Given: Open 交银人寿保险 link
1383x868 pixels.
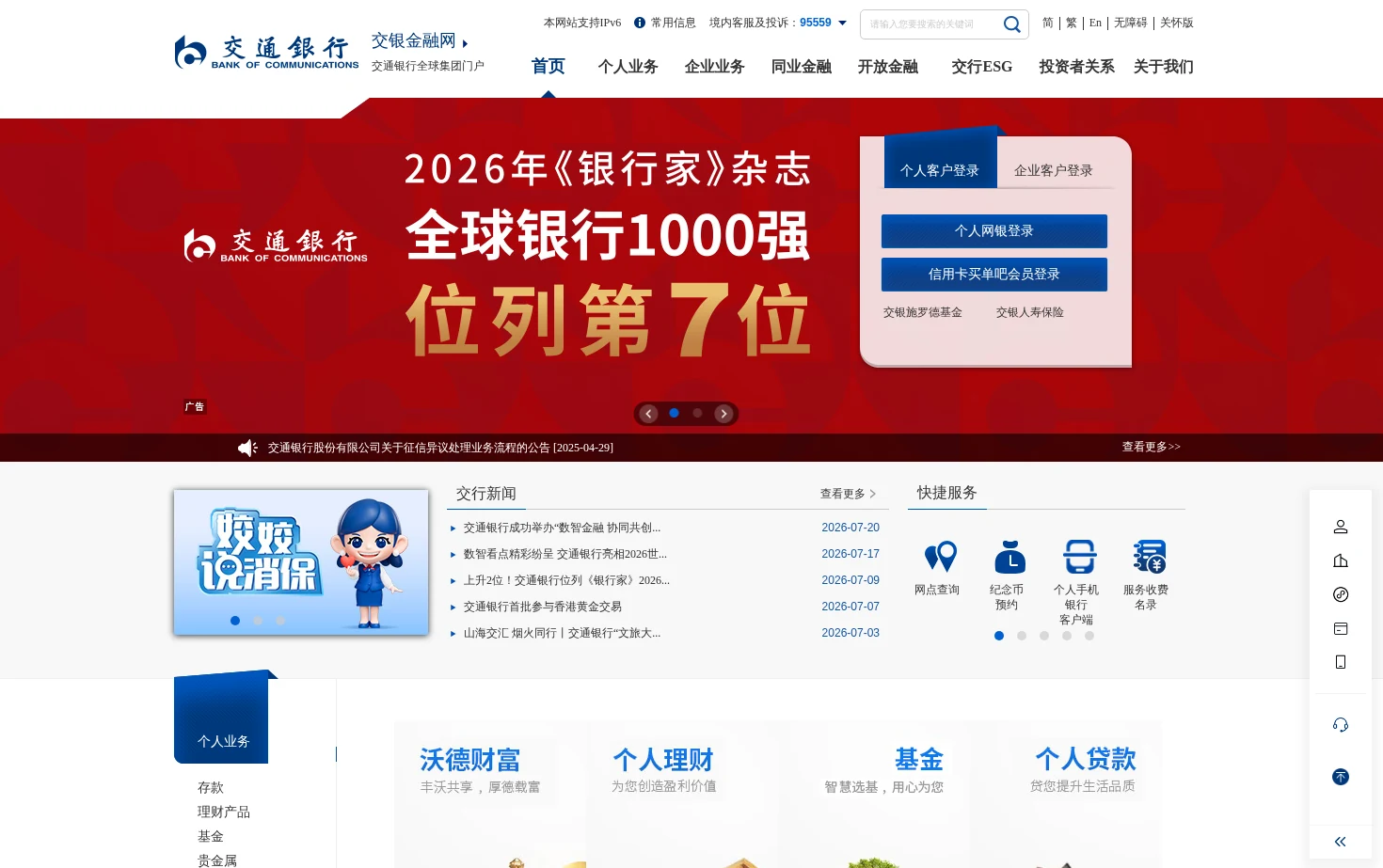Looking at the screenshot, I should tap(1030, 312).
